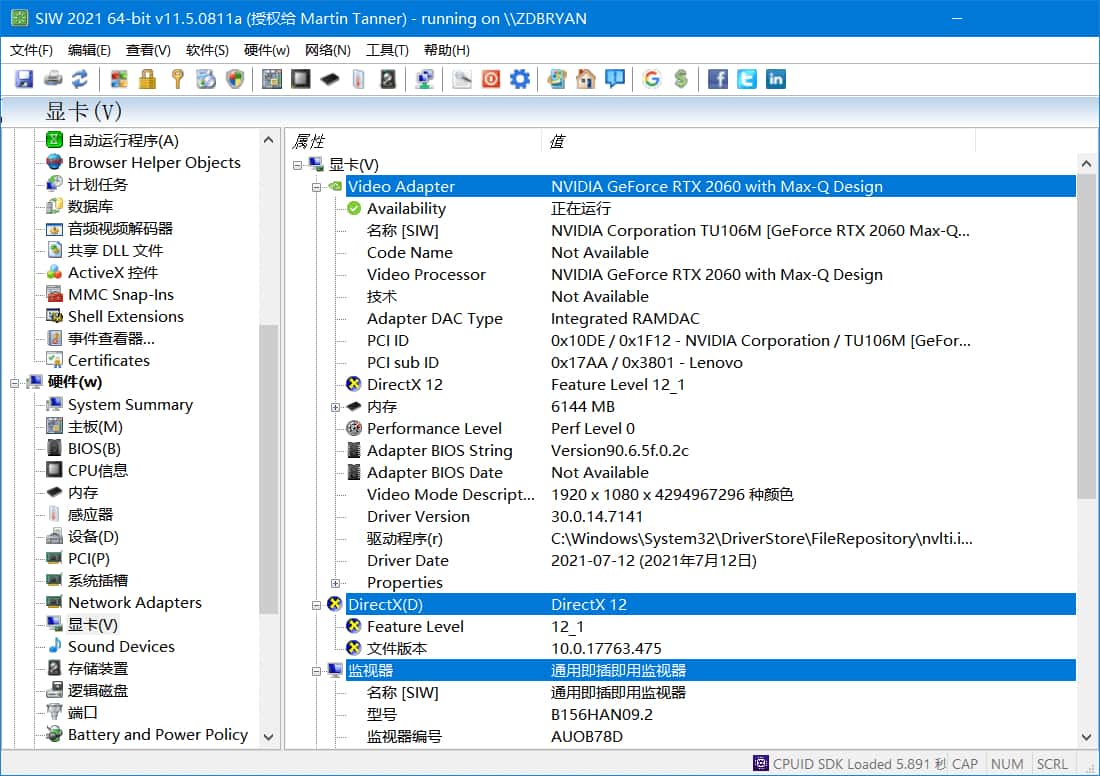Click details pane scrollbar down arrow
This screenshot has width=1100, height=776.
[1086, 737]
